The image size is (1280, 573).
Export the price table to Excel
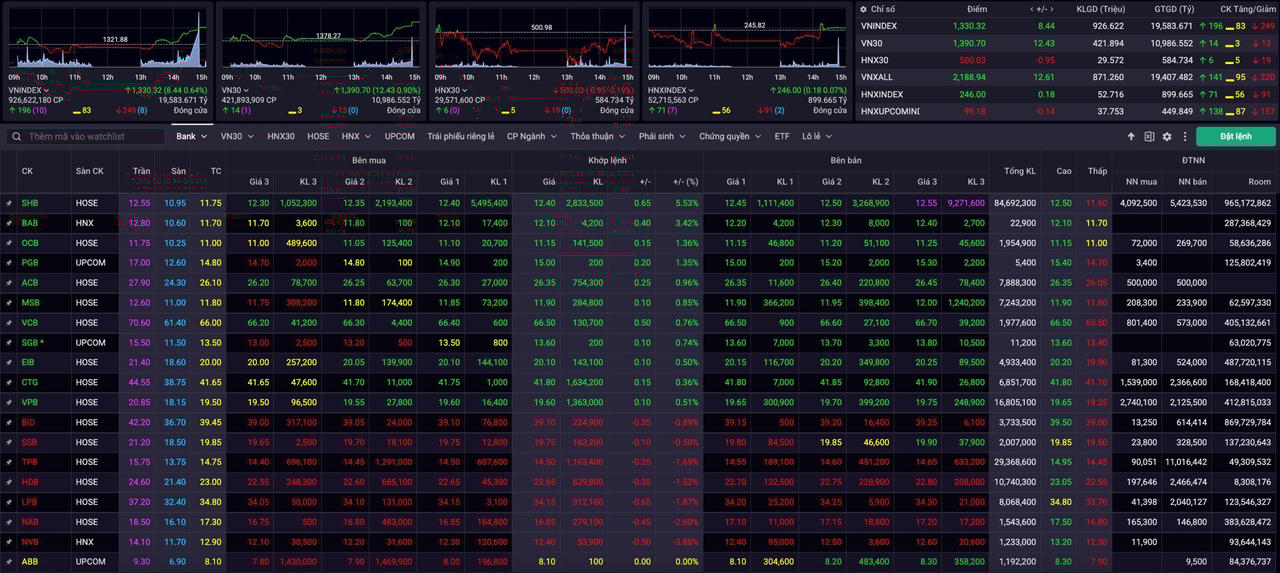click(1149, 137)
